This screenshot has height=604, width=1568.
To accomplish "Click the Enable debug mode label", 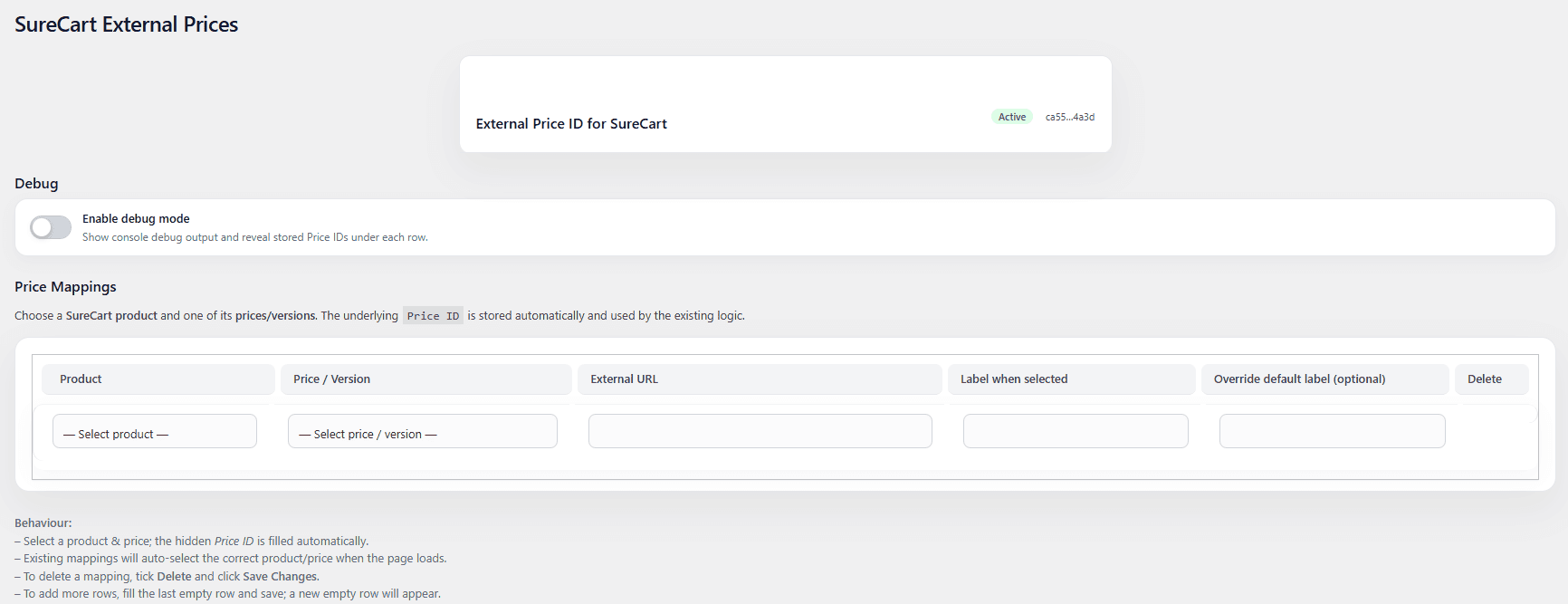I will (x=136, y=219).
